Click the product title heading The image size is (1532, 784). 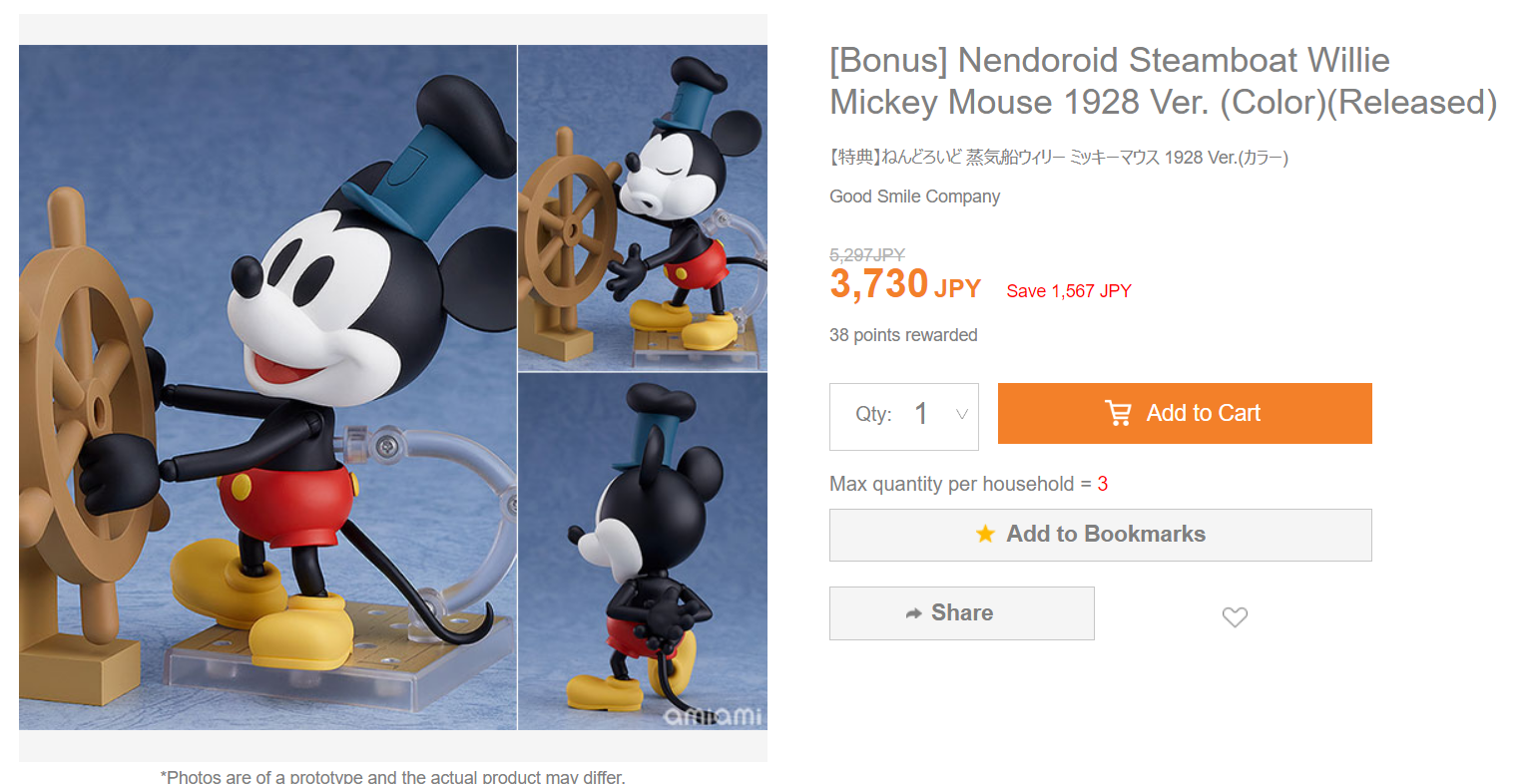(1164, 81)
